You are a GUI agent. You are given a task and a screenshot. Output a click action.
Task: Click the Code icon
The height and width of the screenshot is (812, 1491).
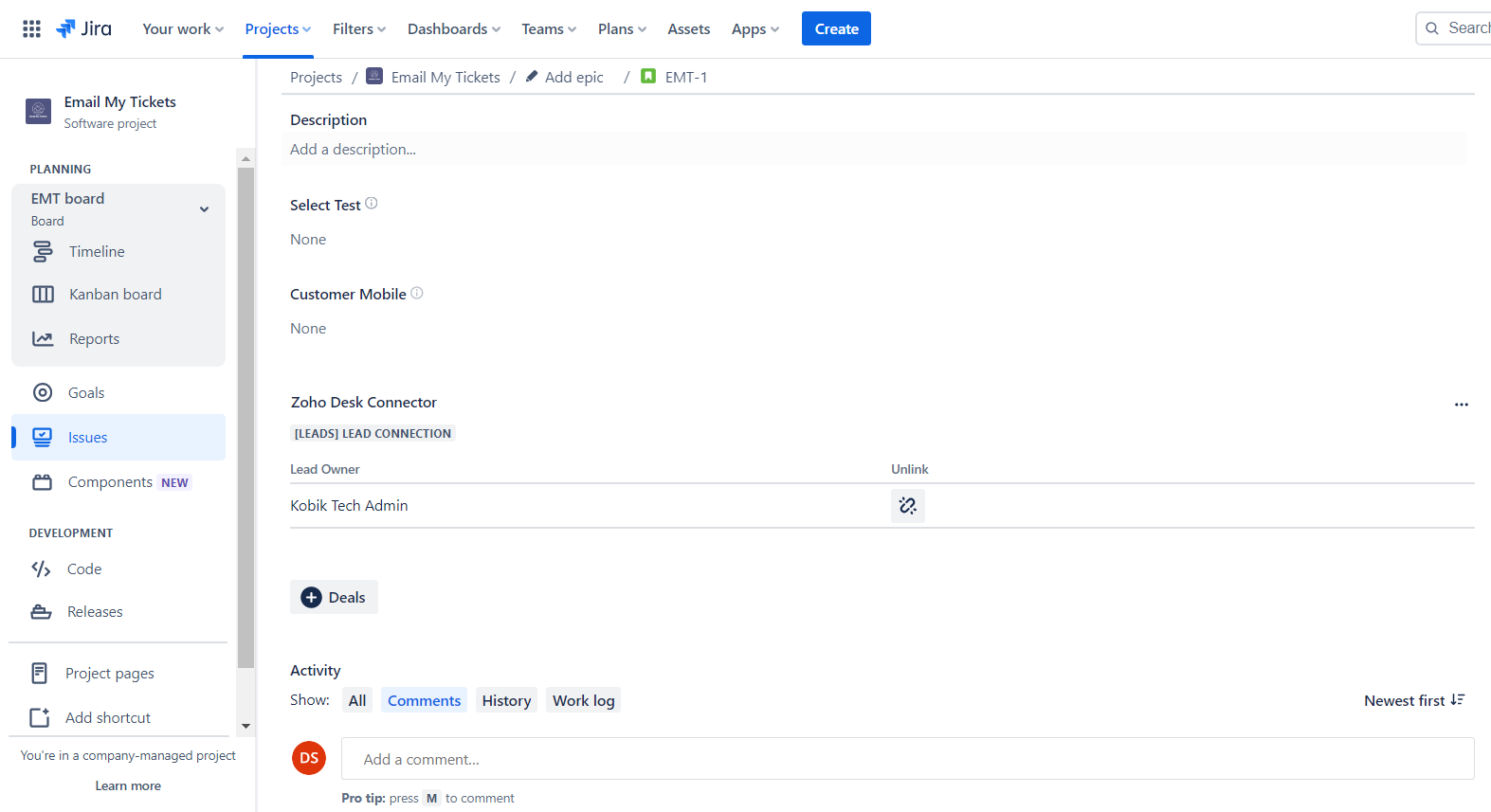(41, 568)
